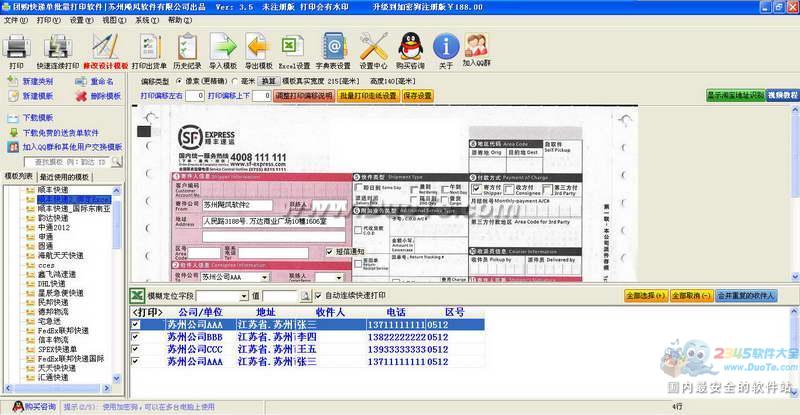Click template search box 查找模板
The height and width of the screenshot is (415, 800).
point(67,162)
